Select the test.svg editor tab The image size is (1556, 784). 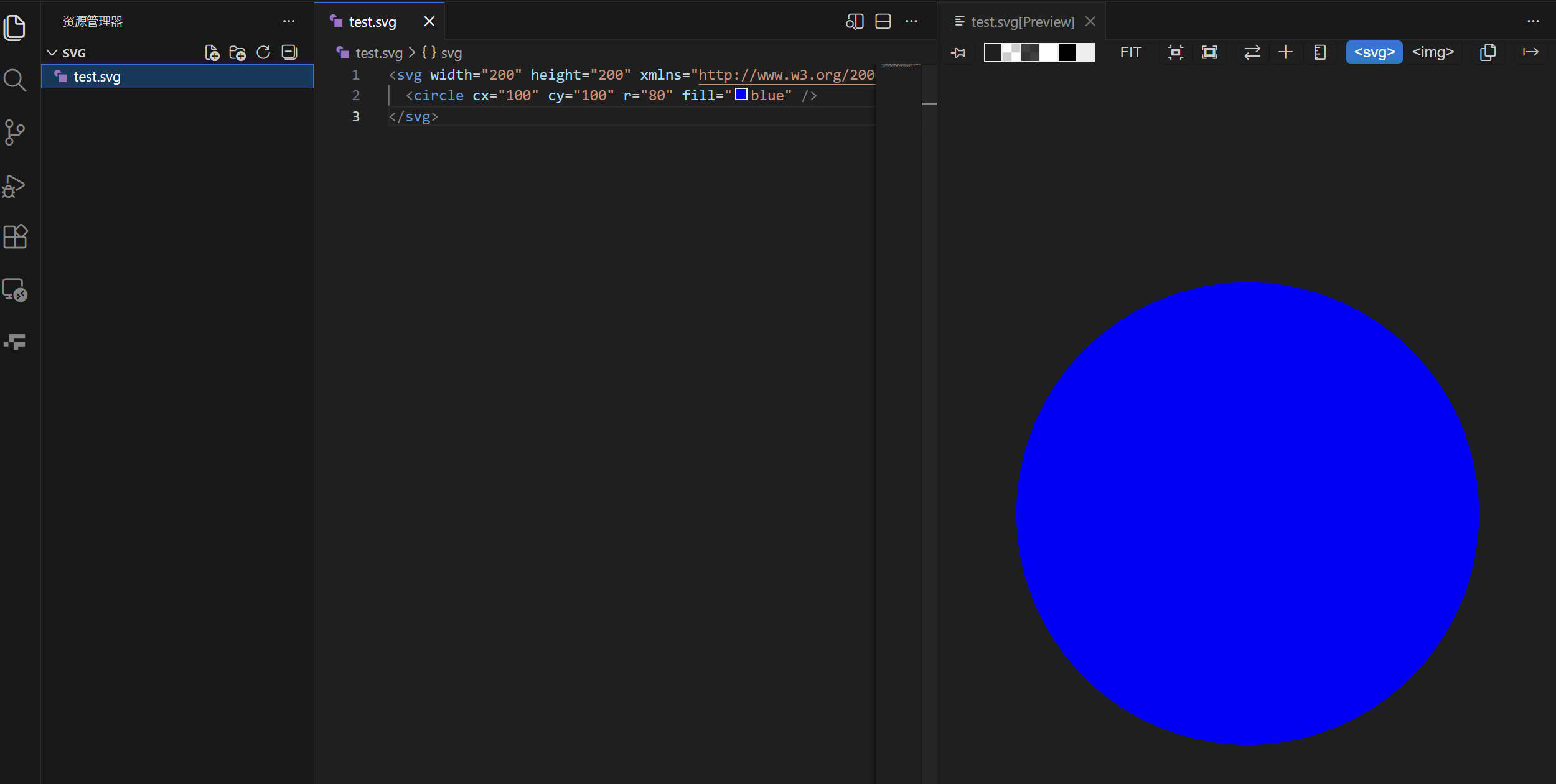pos(372,22)
